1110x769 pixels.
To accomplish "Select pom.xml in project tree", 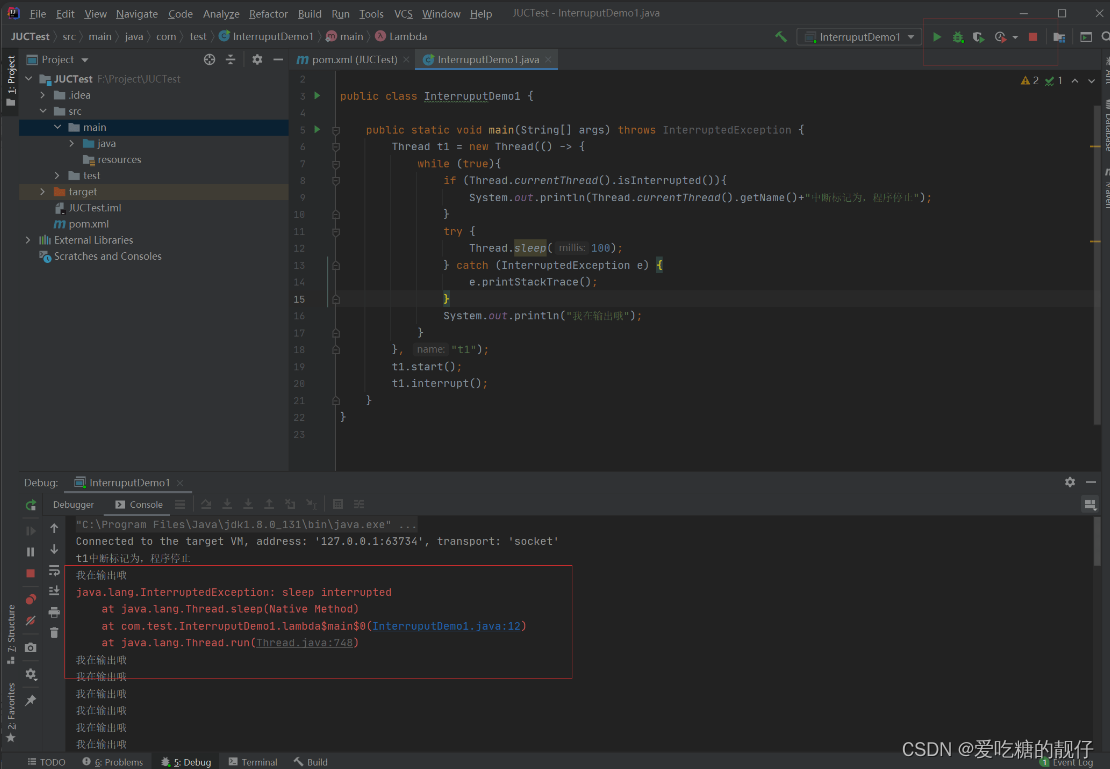I will 88,224.
